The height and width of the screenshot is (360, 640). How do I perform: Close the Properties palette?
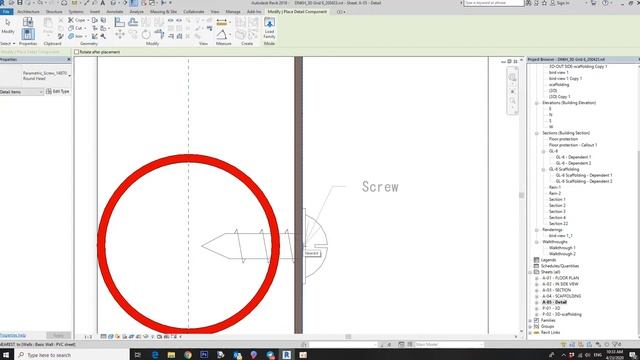[x=69, y=60]
